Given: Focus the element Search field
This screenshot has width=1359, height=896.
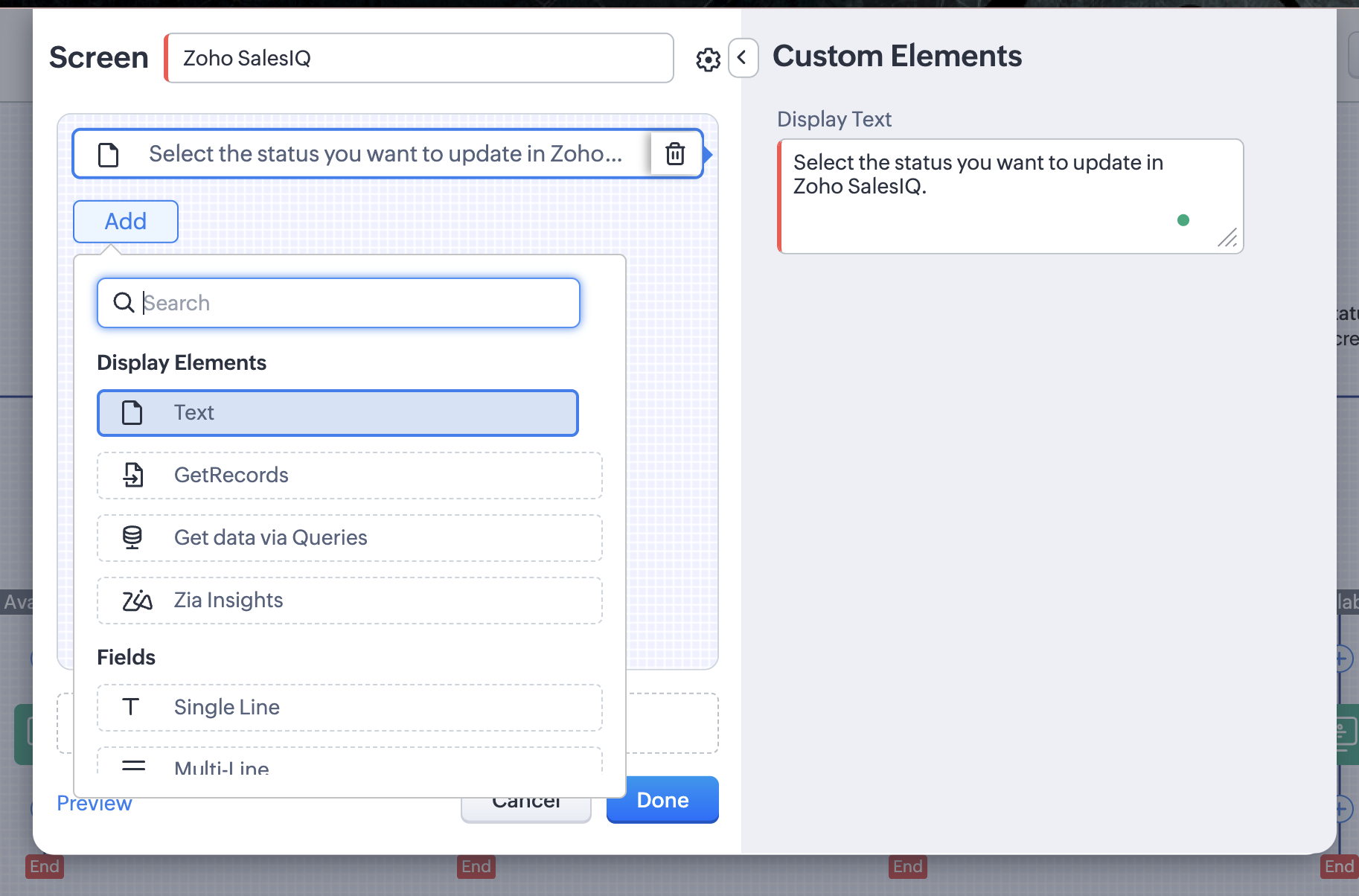Looking at the screenshot, I should point(357,303).
